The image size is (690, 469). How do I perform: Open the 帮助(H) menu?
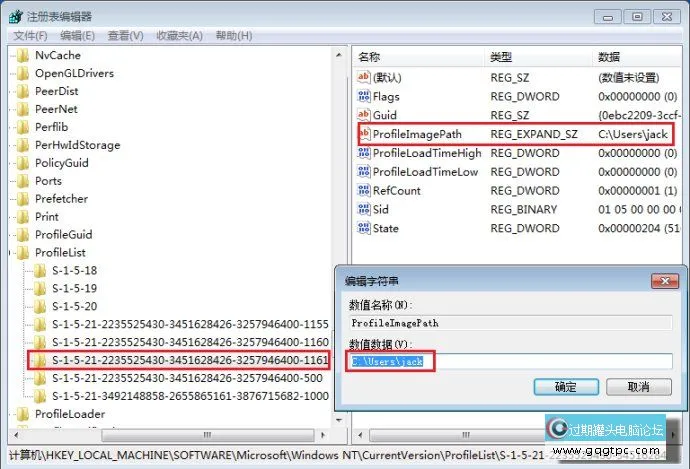click(234, 36)
